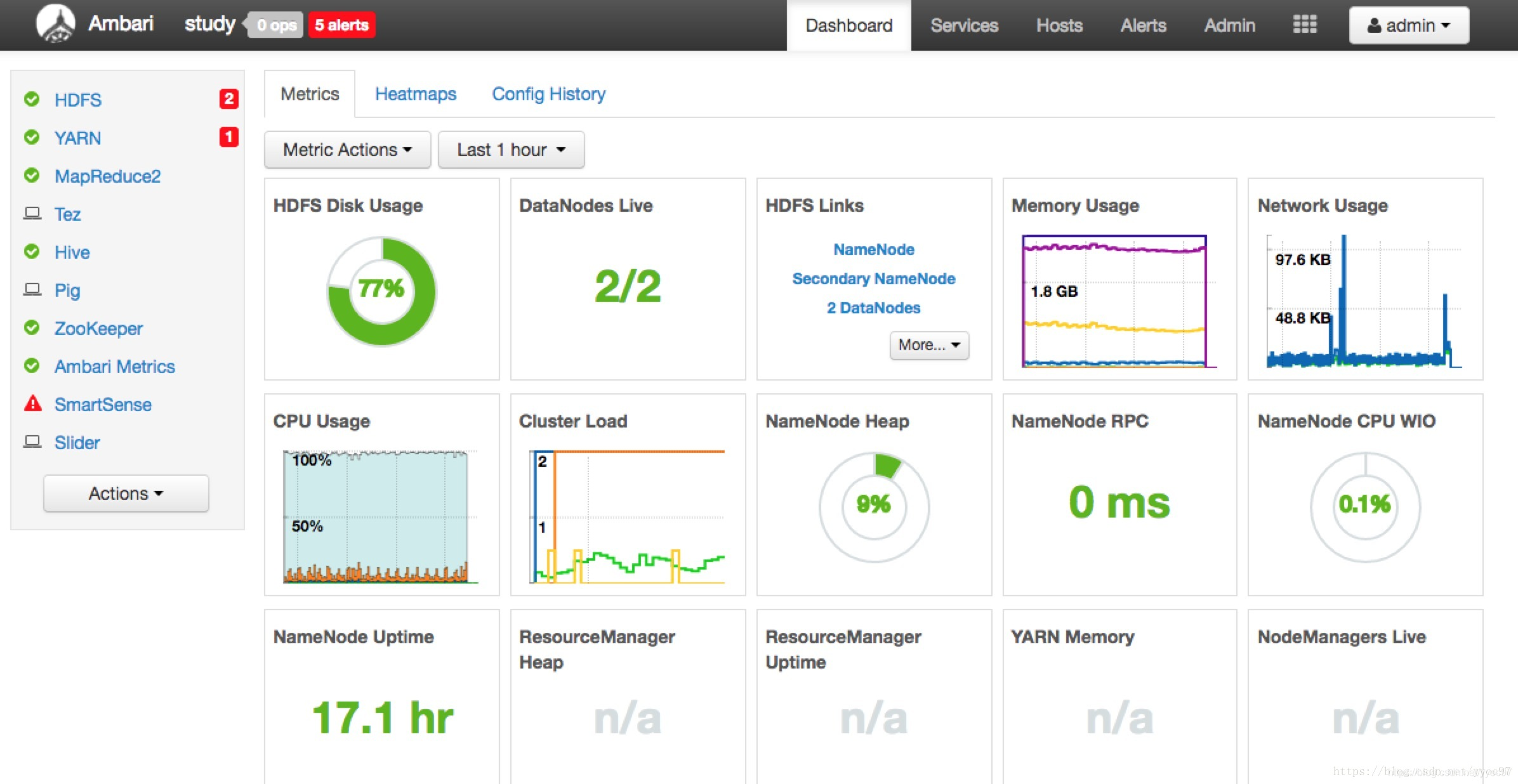Click the ResourceManager Uptime n/a widget
Screen dimensions: 1518x784
(x=874, y=696)
